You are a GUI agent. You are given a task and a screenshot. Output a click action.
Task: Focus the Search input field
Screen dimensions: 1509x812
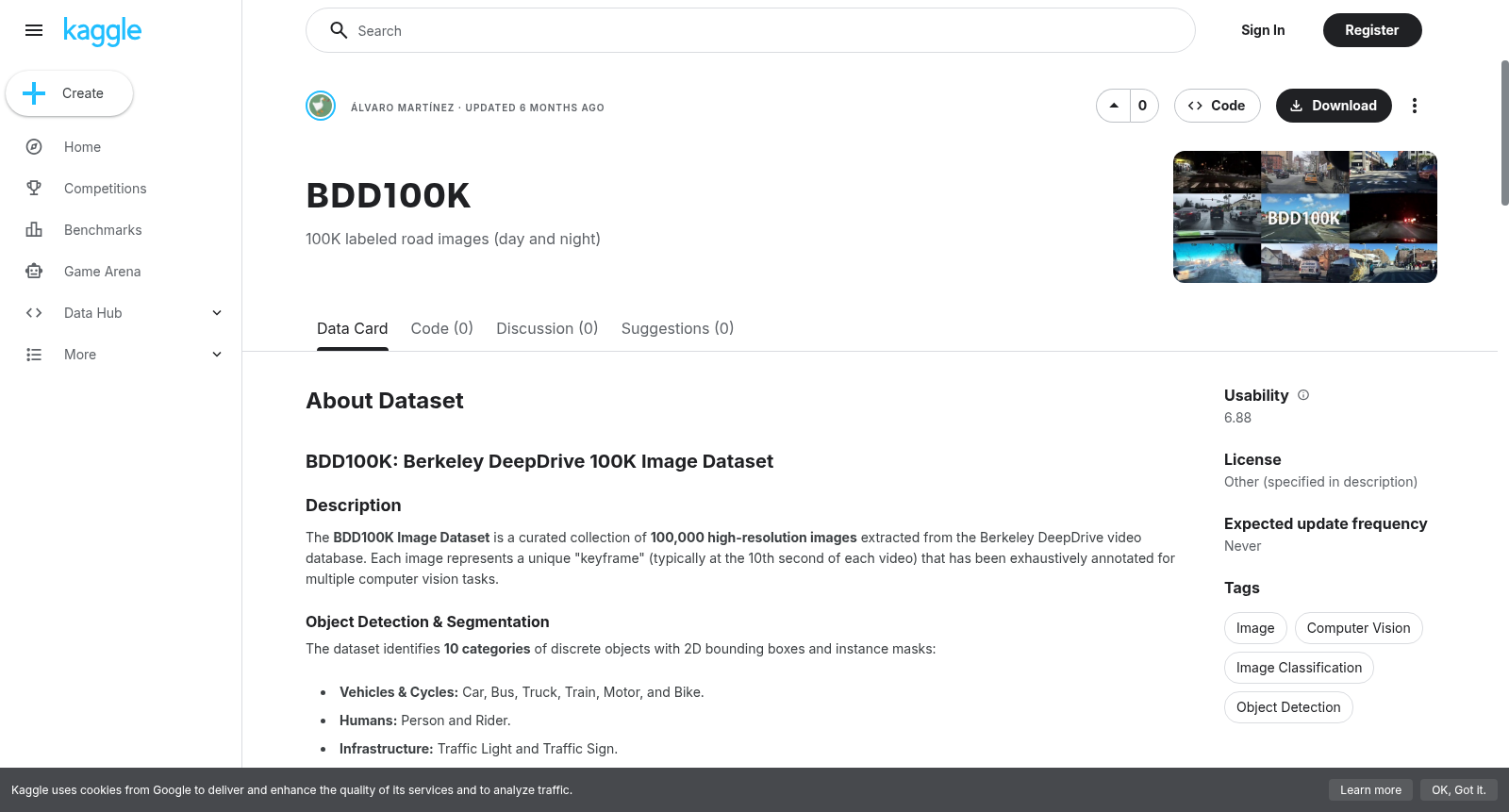(751, 30)
